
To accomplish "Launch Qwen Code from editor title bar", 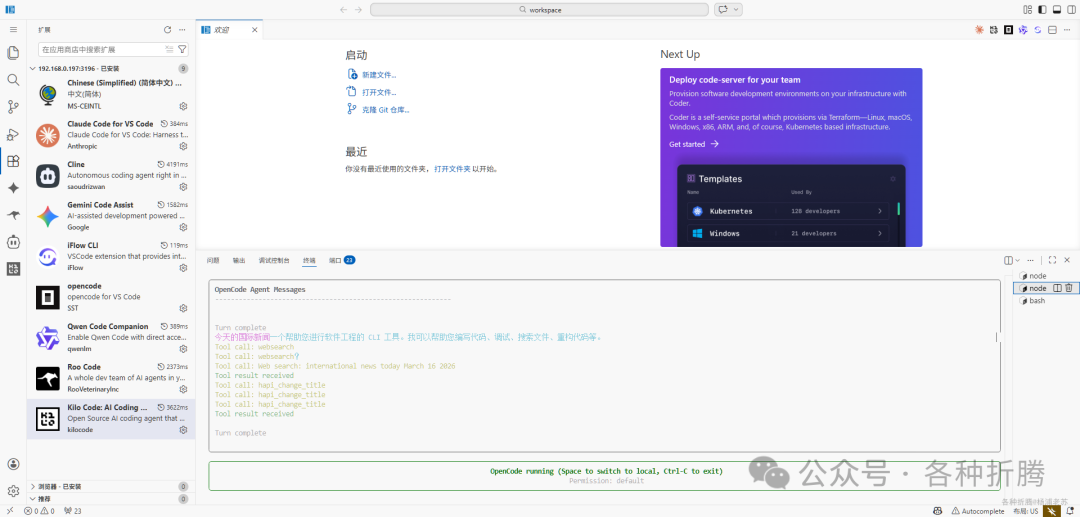I will pyautogui.click(x=1023, y=30).
